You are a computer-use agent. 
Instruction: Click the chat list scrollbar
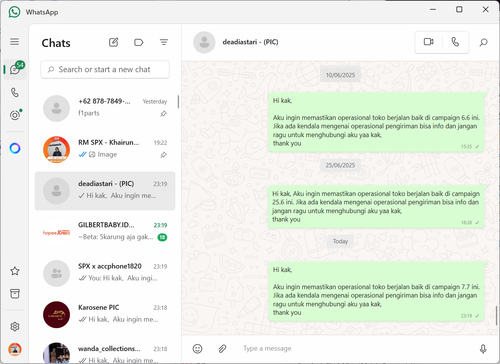pyautogui.click(x=178, y=102)
